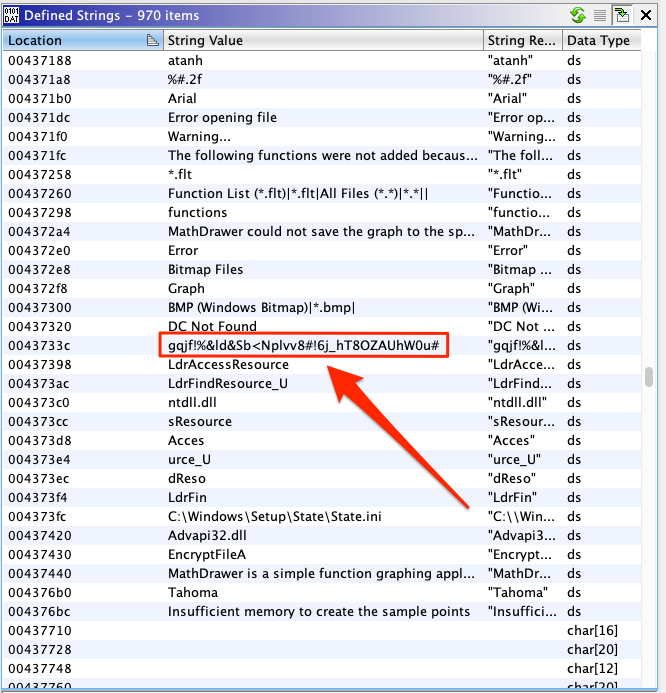Viewport: 666px width, 693px height.
Task: Click the refresh strings icon
Action: [577, 15]
